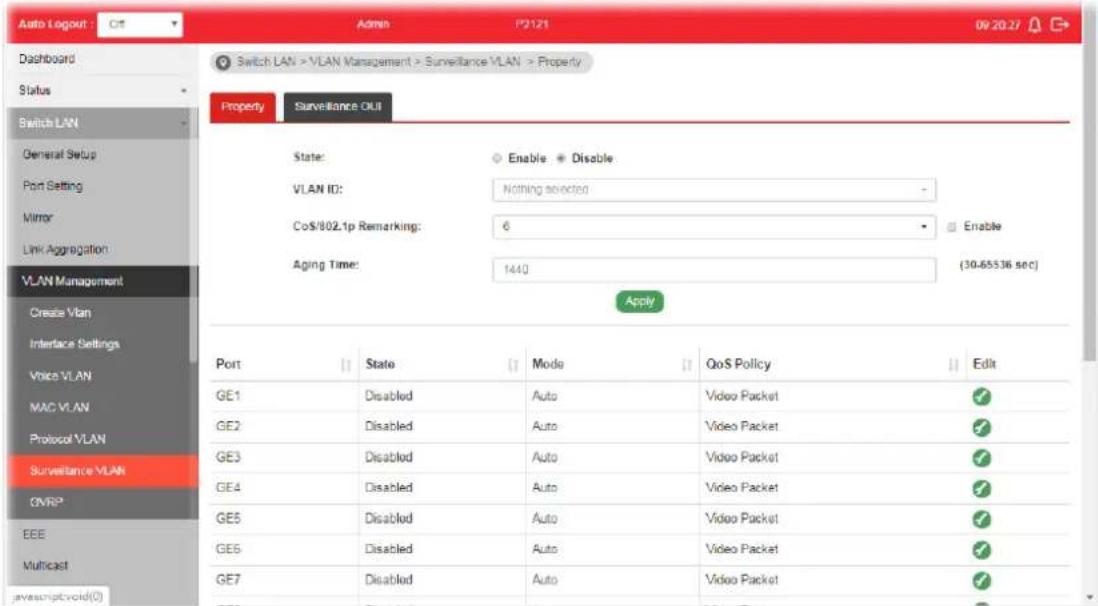Open GVRP page in sidebar
Image resolution: width=1098 pixels, height=606 pixels.
[46, 502]
